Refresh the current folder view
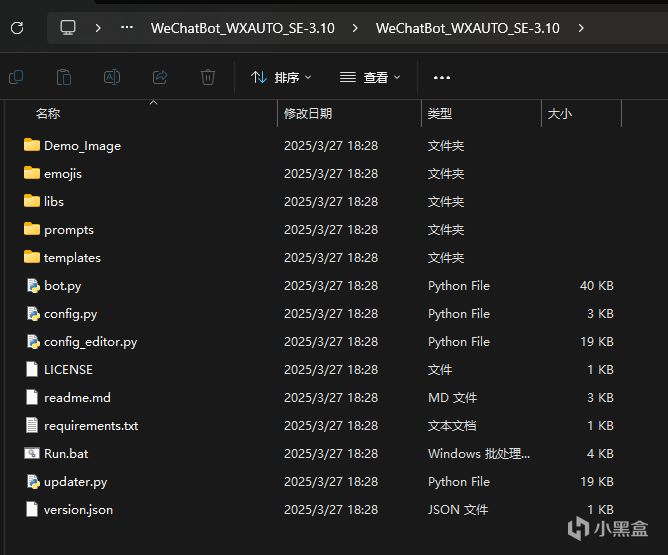Viewport: 668px width, 555px height. [x=17, y=28]
